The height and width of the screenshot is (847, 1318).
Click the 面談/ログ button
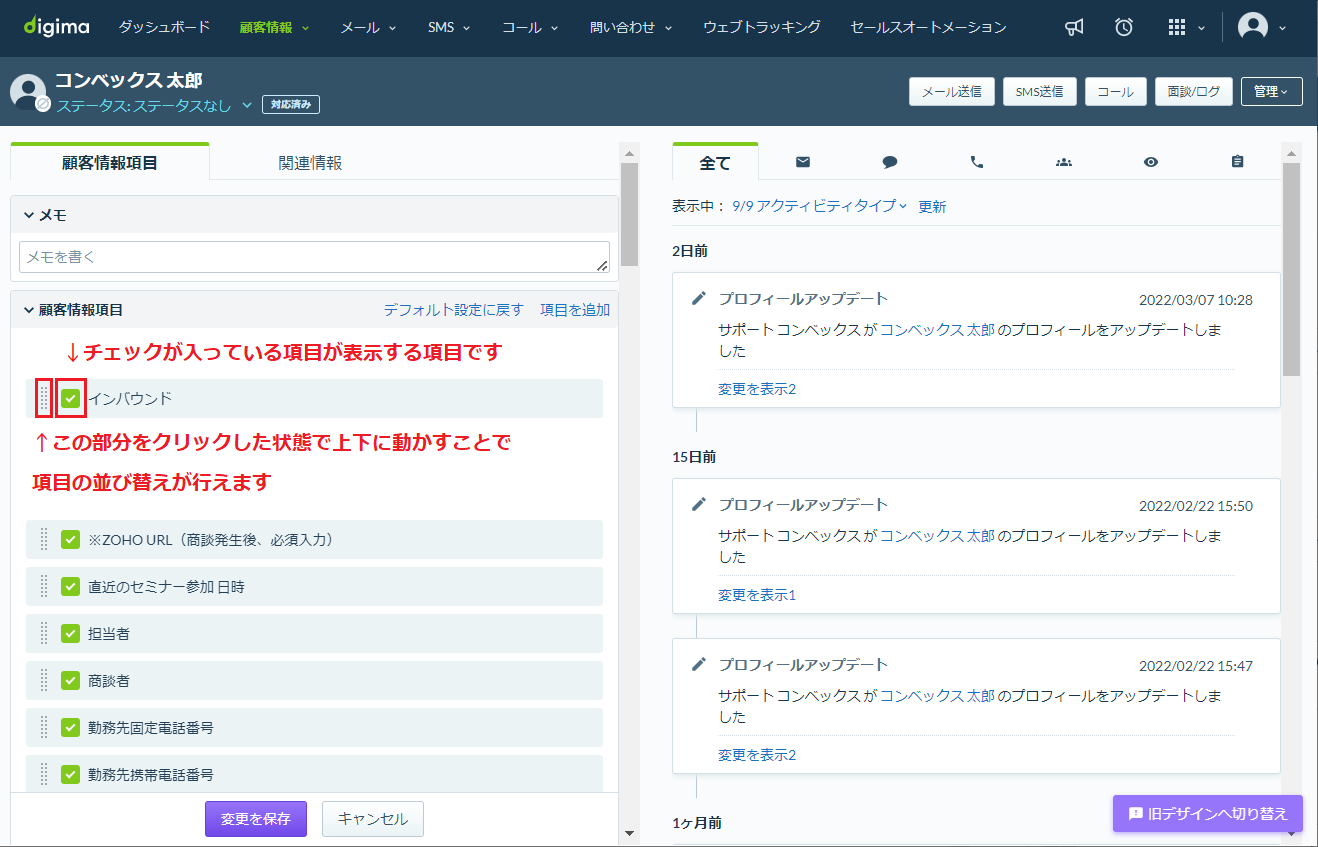(x=1193, y=91)
